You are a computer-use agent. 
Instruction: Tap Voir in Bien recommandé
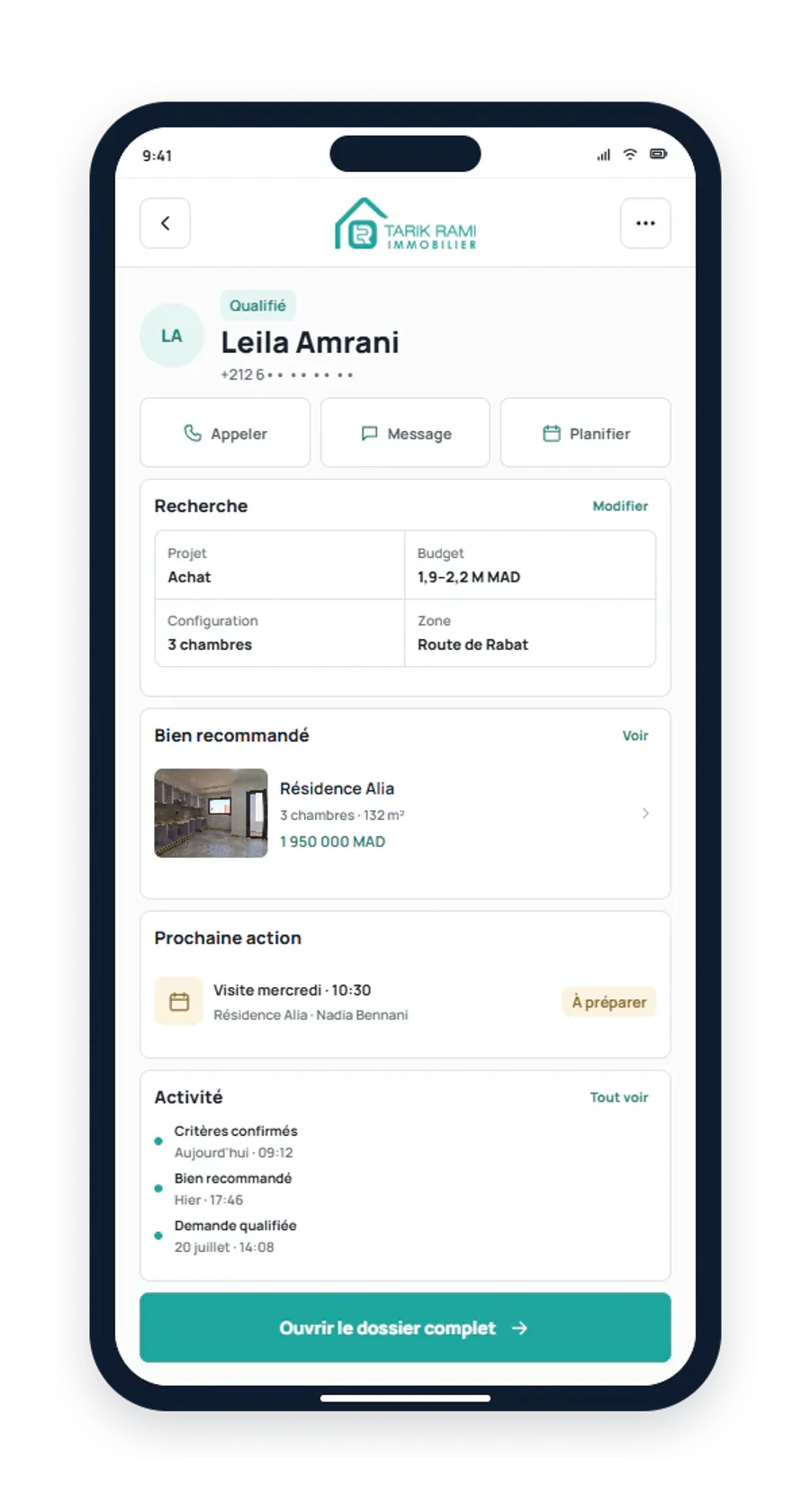tap(635, 735)
